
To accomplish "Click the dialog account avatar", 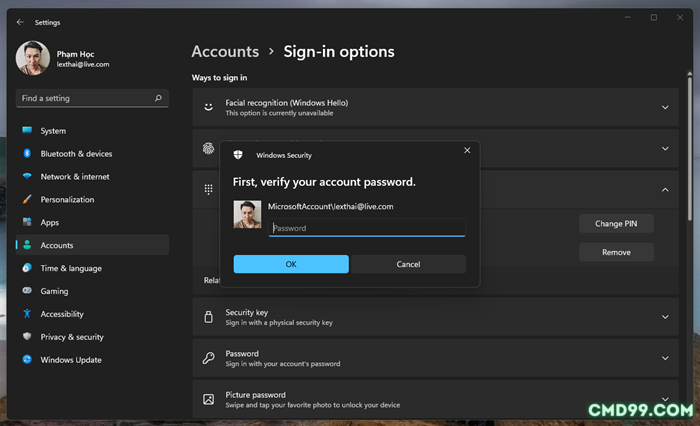I will coord(247,214).
